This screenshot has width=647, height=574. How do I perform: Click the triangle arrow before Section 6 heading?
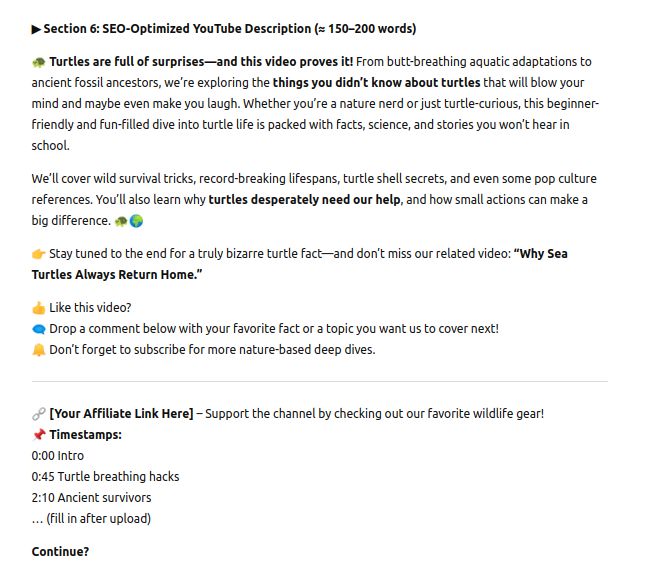(37, 29)
